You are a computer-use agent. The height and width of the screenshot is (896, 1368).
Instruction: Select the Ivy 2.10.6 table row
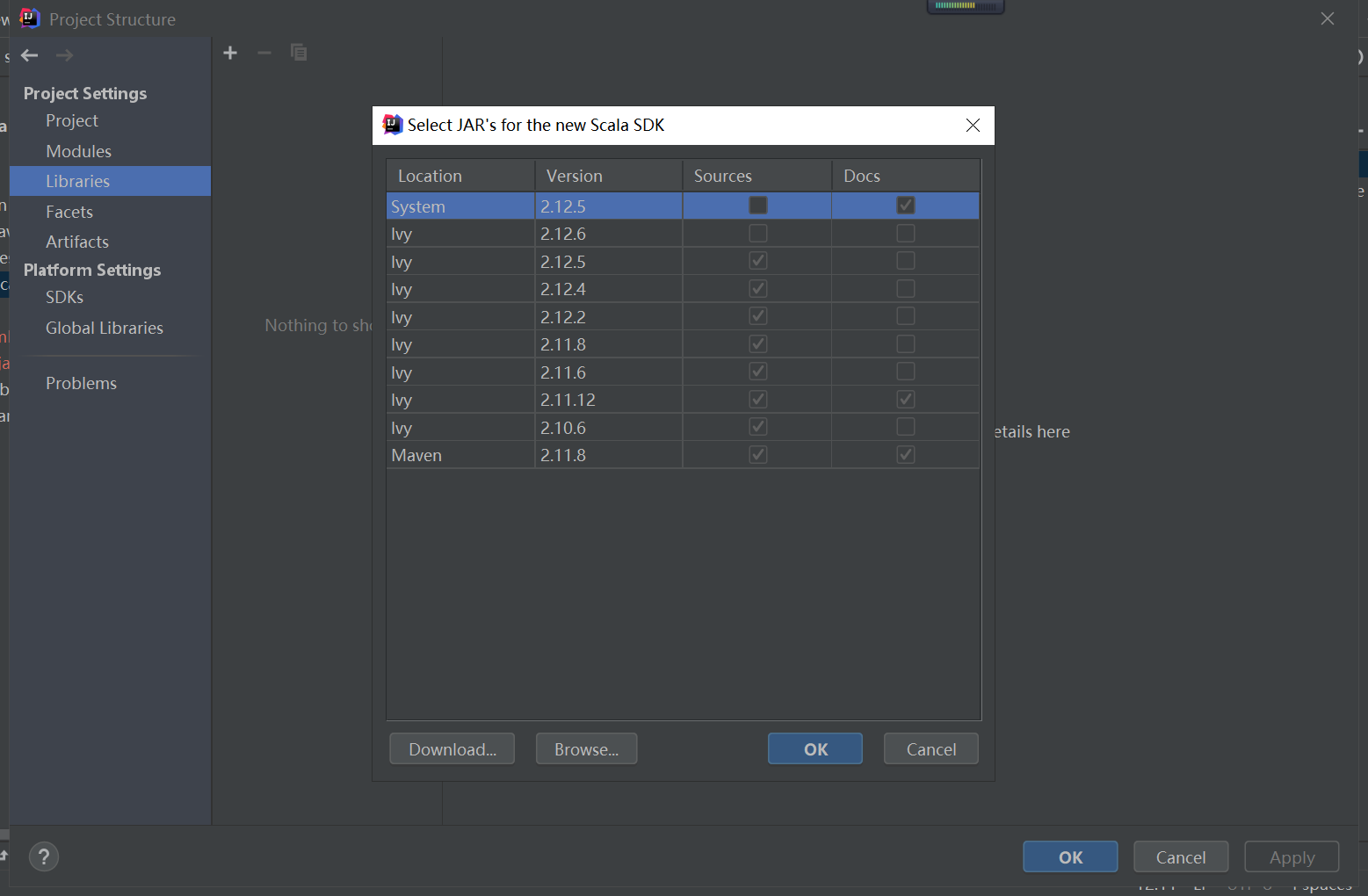tap(460, 427)
